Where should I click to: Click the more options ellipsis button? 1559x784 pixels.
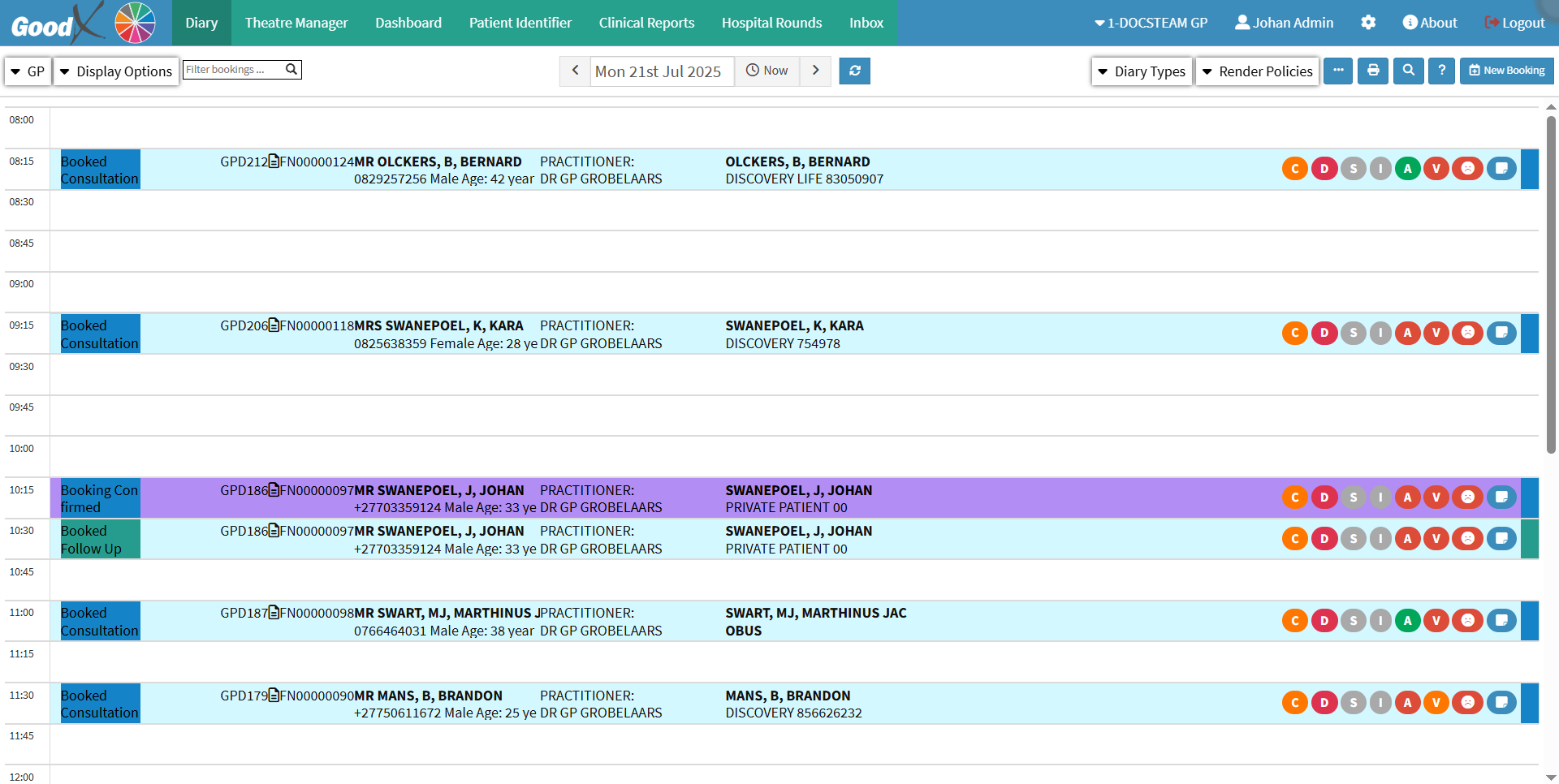coord(1338,71)
